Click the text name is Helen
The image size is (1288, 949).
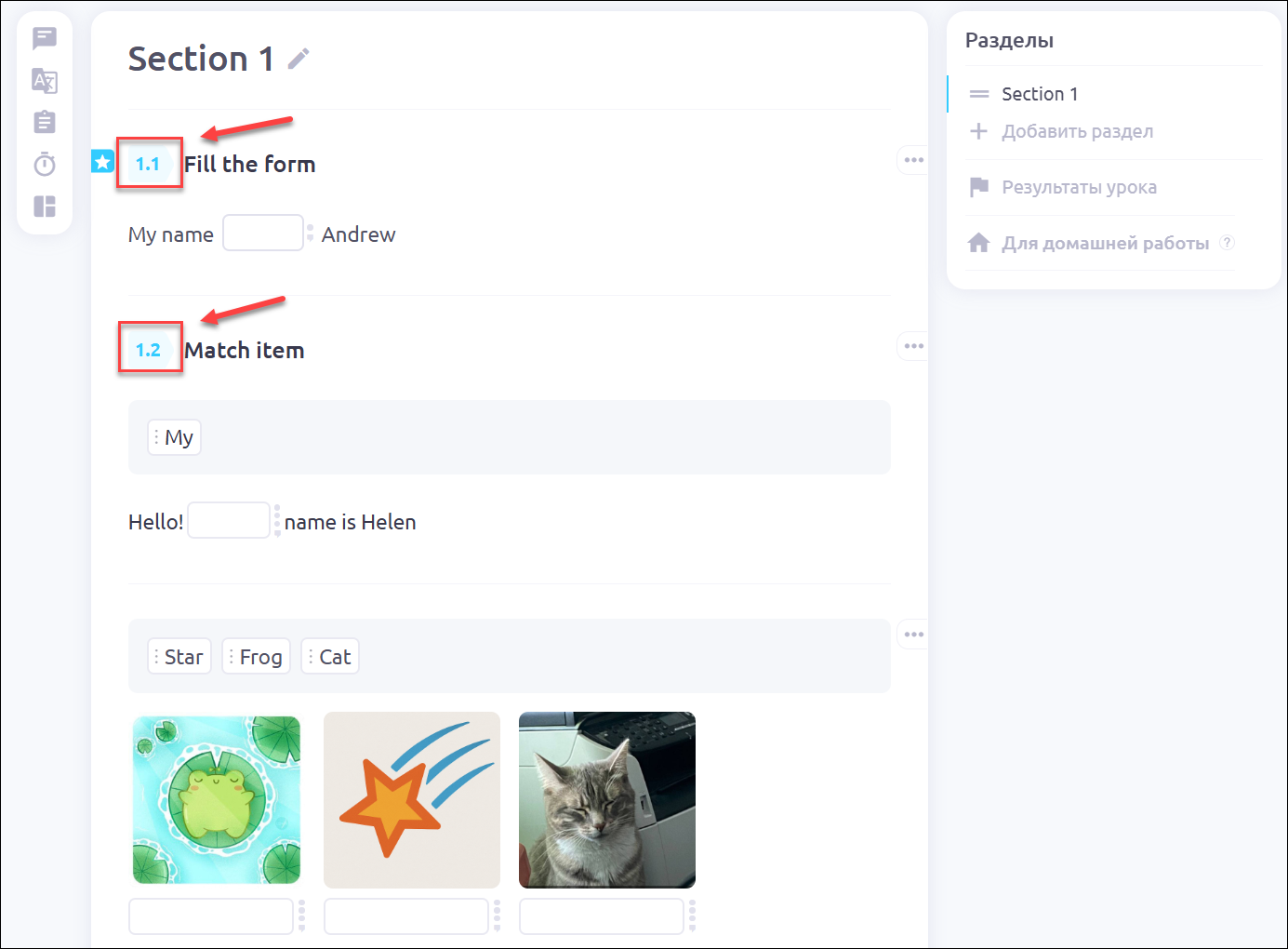point(350,522)
